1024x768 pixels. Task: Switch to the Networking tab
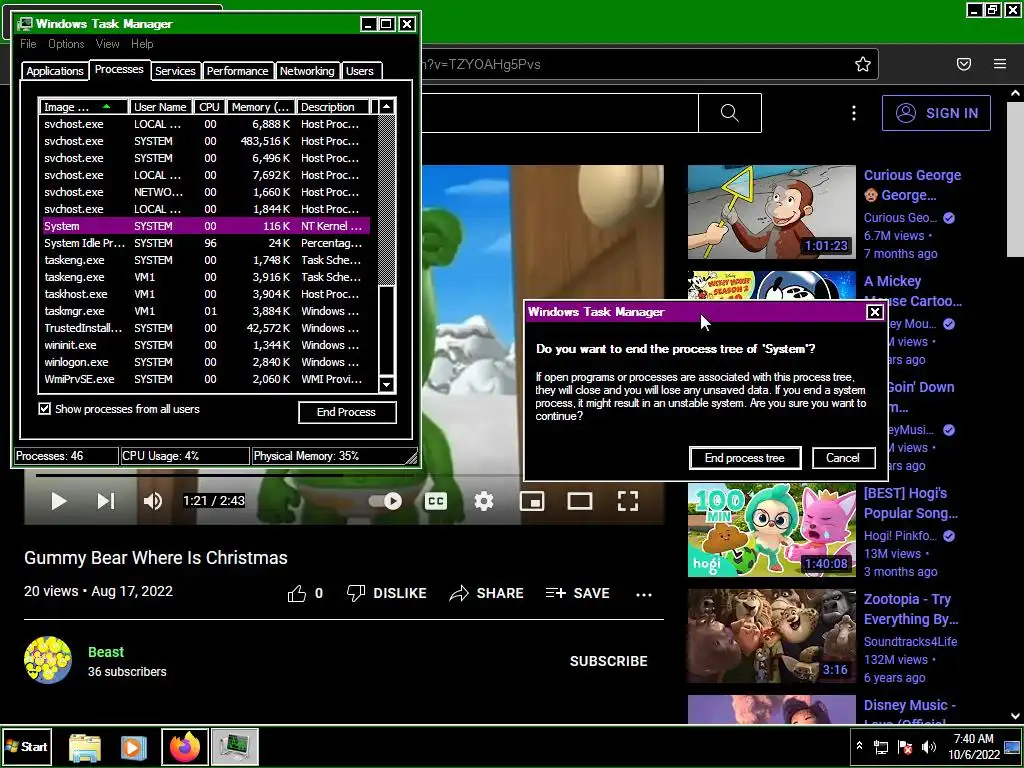tap(307, 71)
